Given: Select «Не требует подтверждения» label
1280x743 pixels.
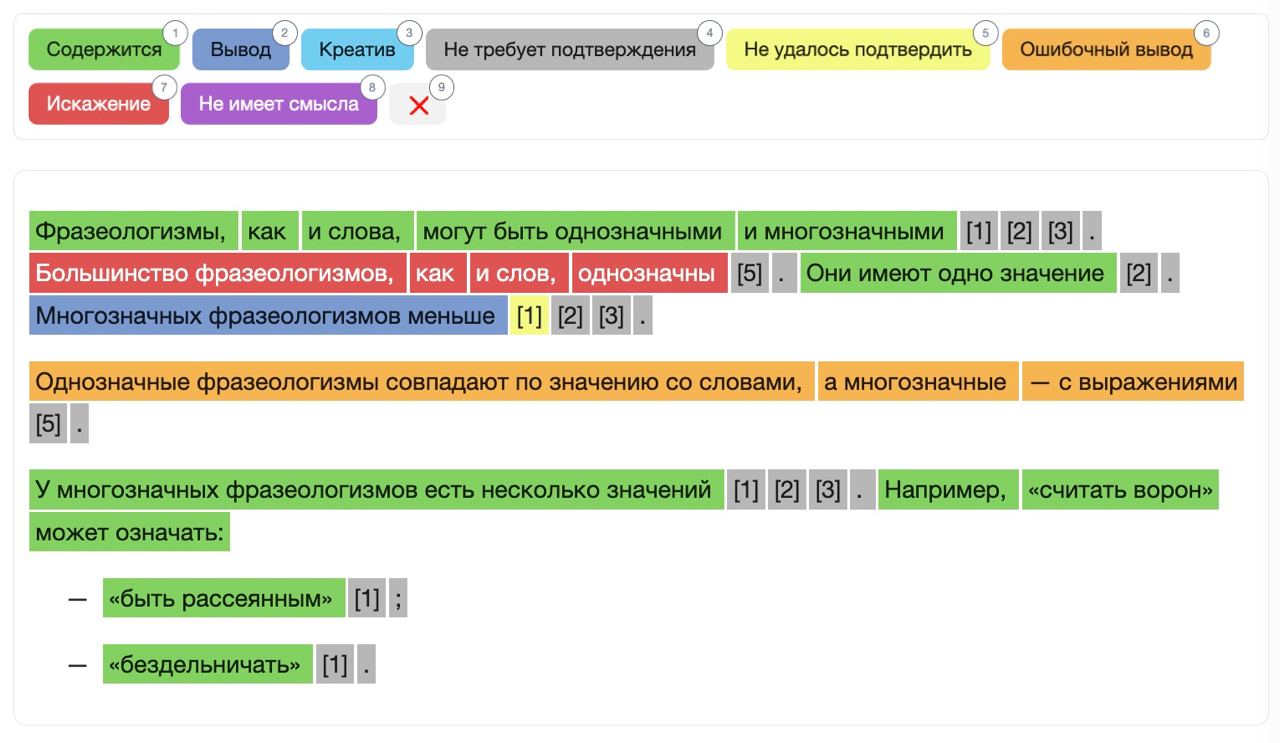Looking at the screenshot, I should pos(570,49).
